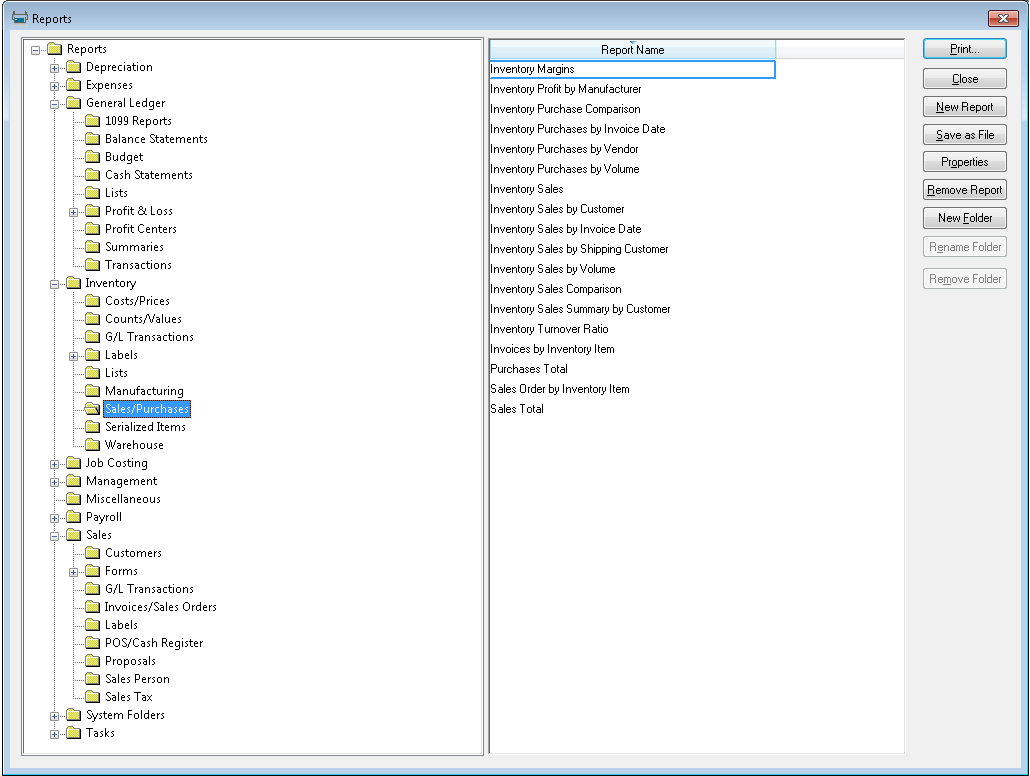Expand the Expenses folder node
This screenshot has height=776, width=1030.
tap(55, 86)
